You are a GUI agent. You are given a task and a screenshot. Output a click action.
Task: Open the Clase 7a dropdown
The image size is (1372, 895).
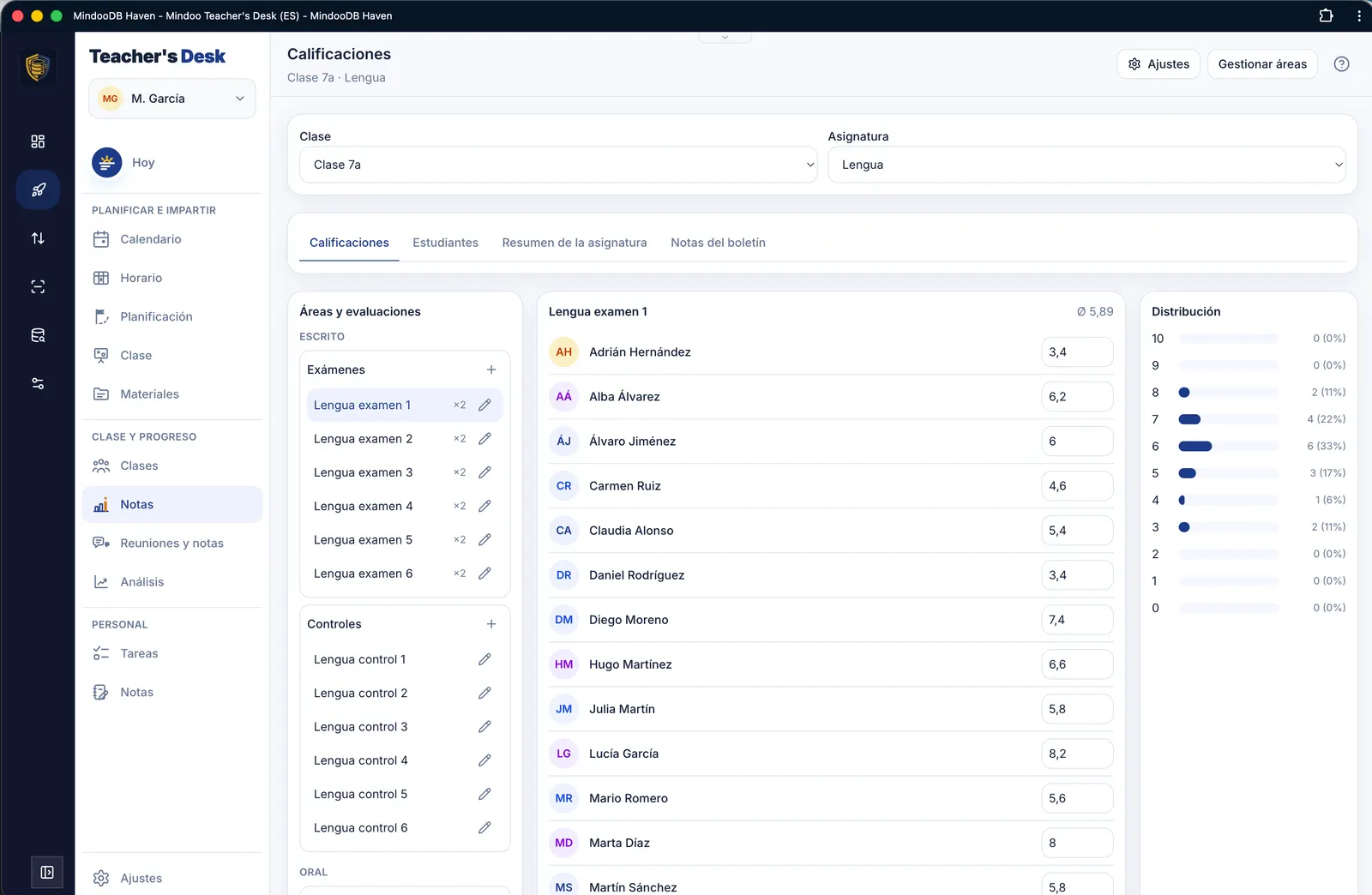(x=558, y=165)
